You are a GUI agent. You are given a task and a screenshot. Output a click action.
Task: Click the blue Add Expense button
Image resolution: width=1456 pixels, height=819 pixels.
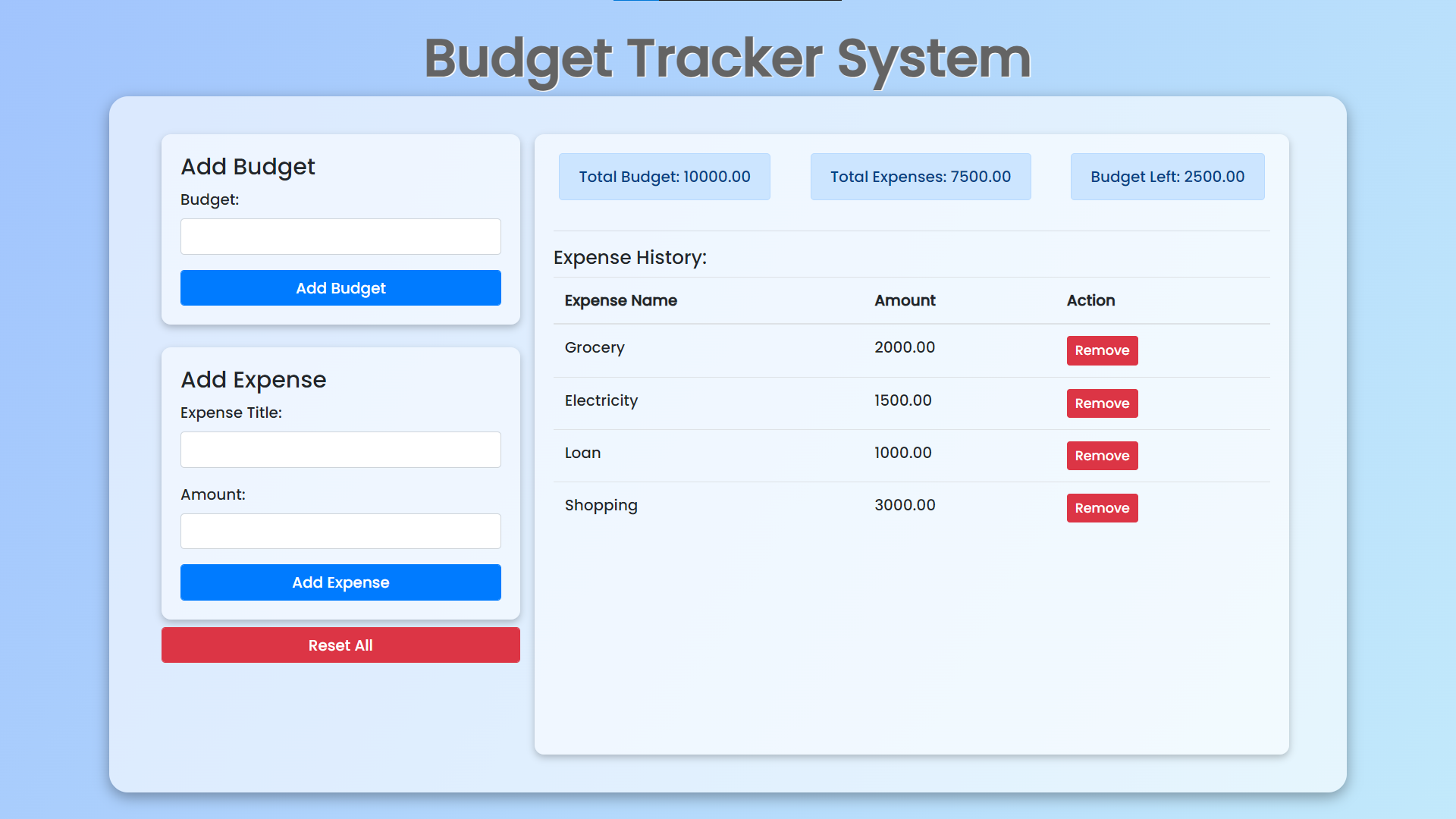pos(340,582)
